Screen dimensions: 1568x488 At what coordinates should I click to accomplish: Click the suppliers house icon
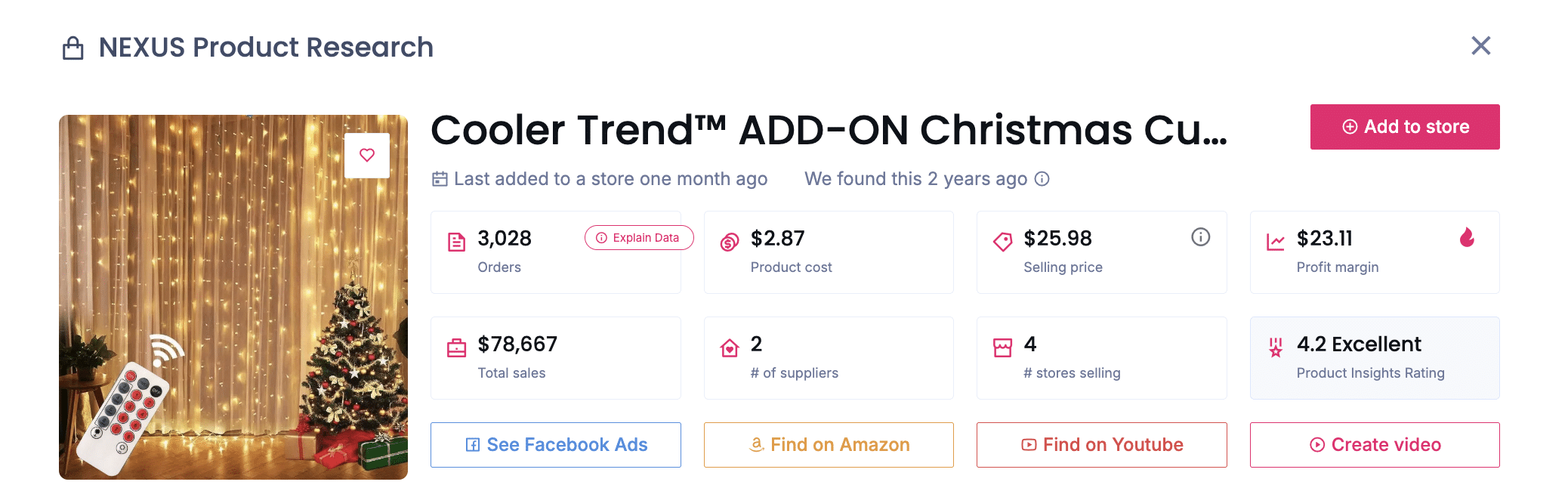pos(730,347)
